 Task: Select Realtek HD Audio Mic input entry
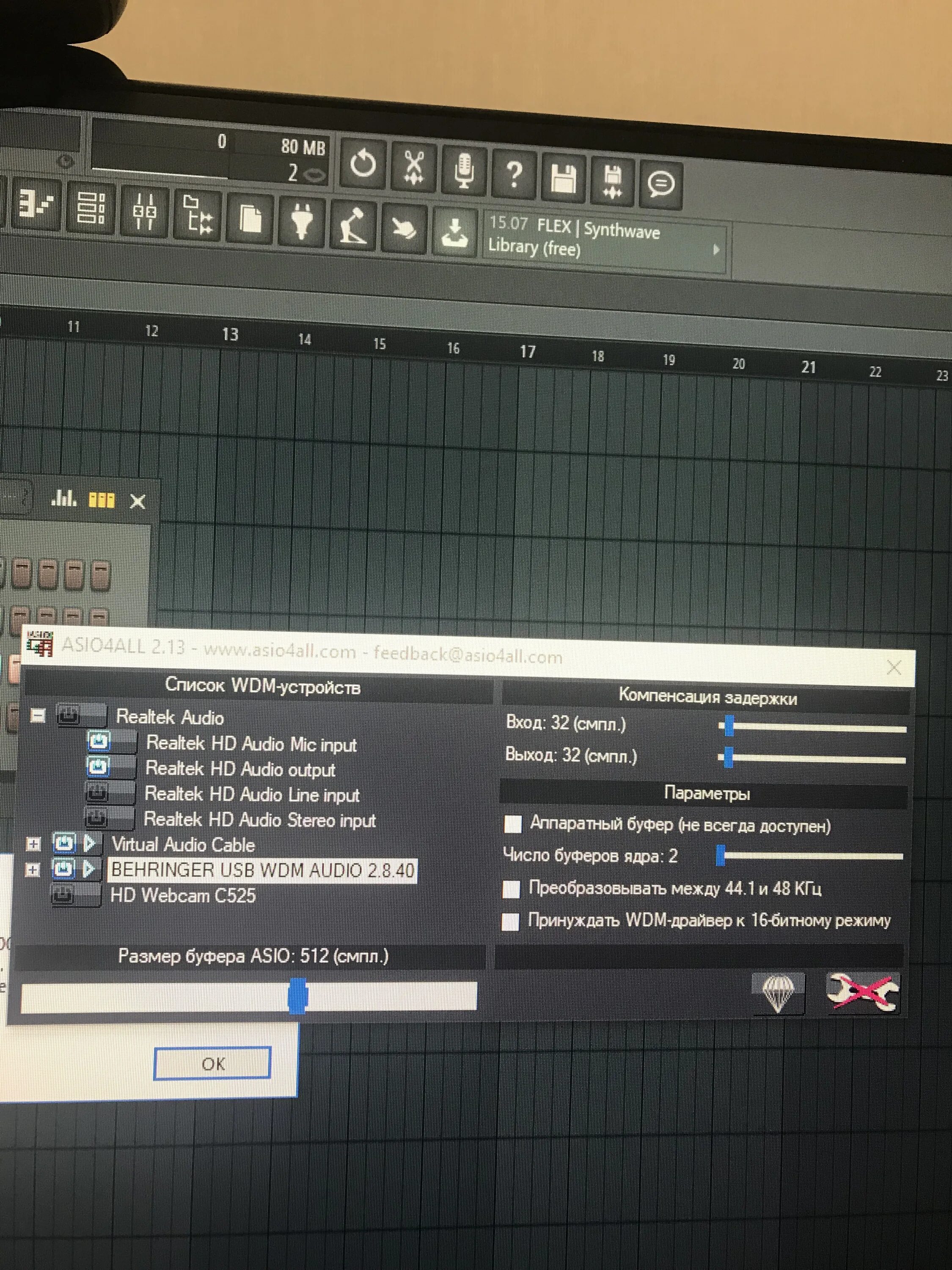click(x=251, y=743)
